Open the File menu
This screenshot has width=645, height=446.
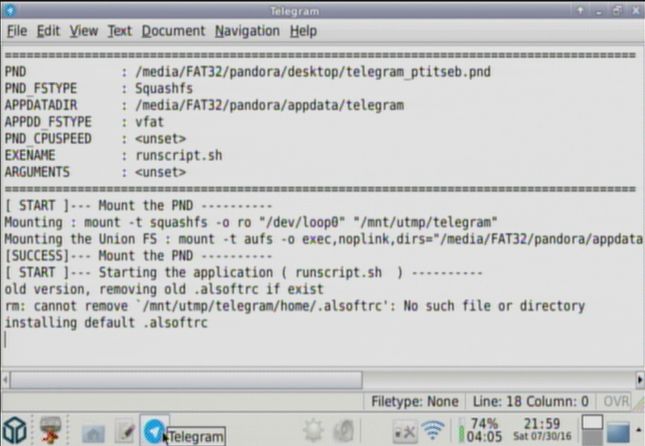[18, 31]
